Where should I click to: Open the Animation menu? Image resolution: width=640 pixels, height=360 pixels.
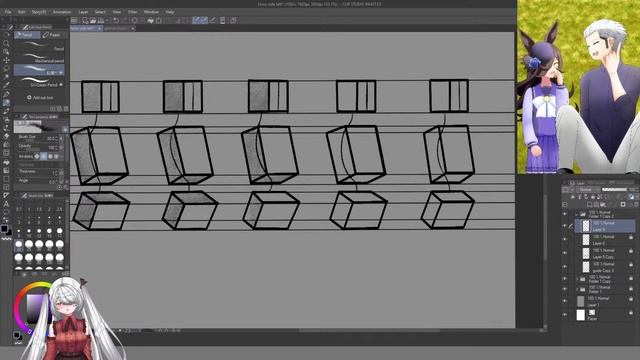(62, 12)
